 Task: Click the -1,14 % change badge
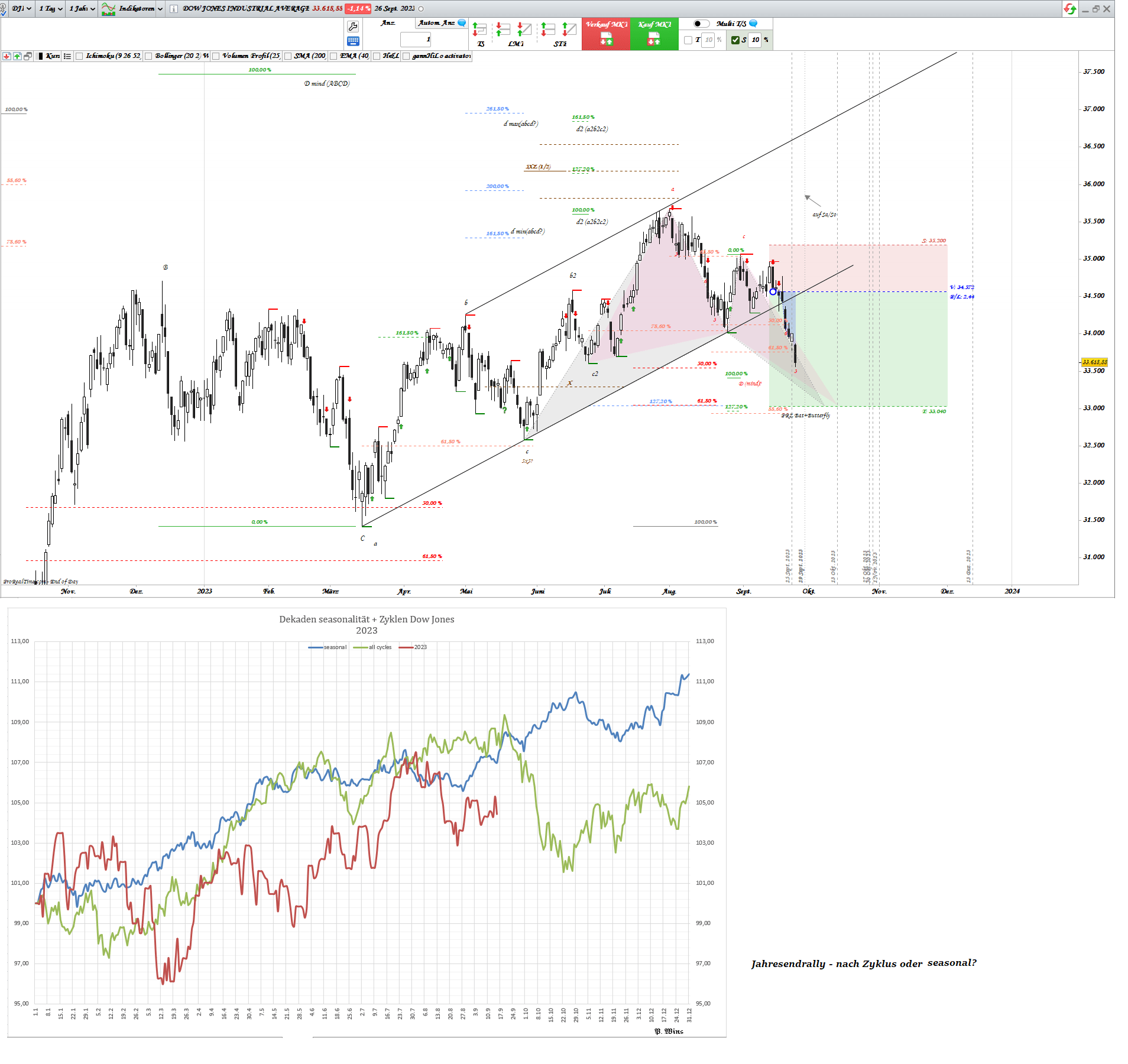tap(358, 9)
